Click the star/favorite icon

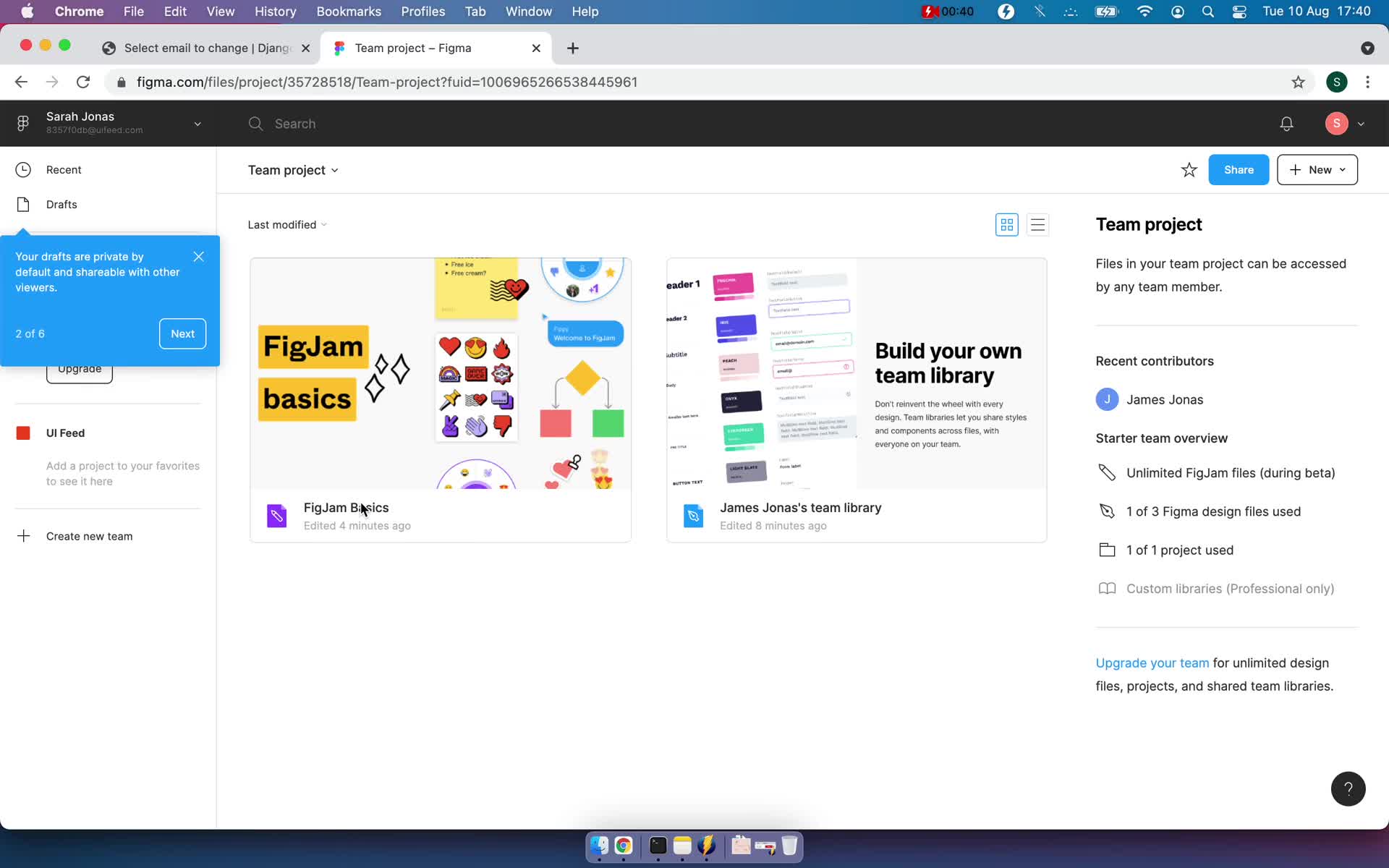pos(1189,169)
